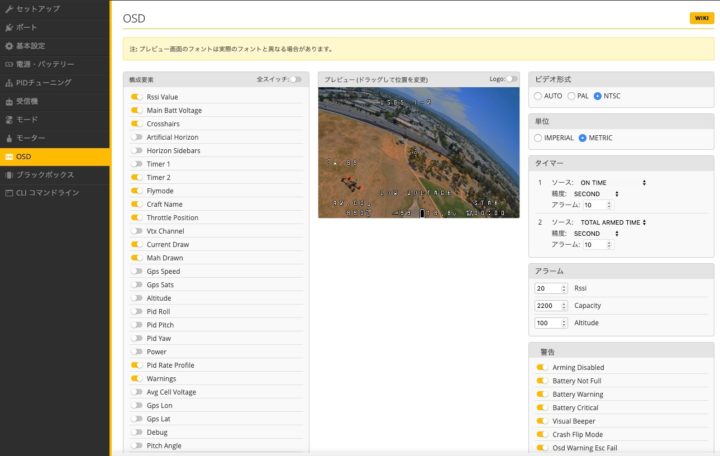Screen dimensions: 720x456
Task: Disable the Rssi Value OSD element
Action: pyautogui.click(x=136, y=96)
